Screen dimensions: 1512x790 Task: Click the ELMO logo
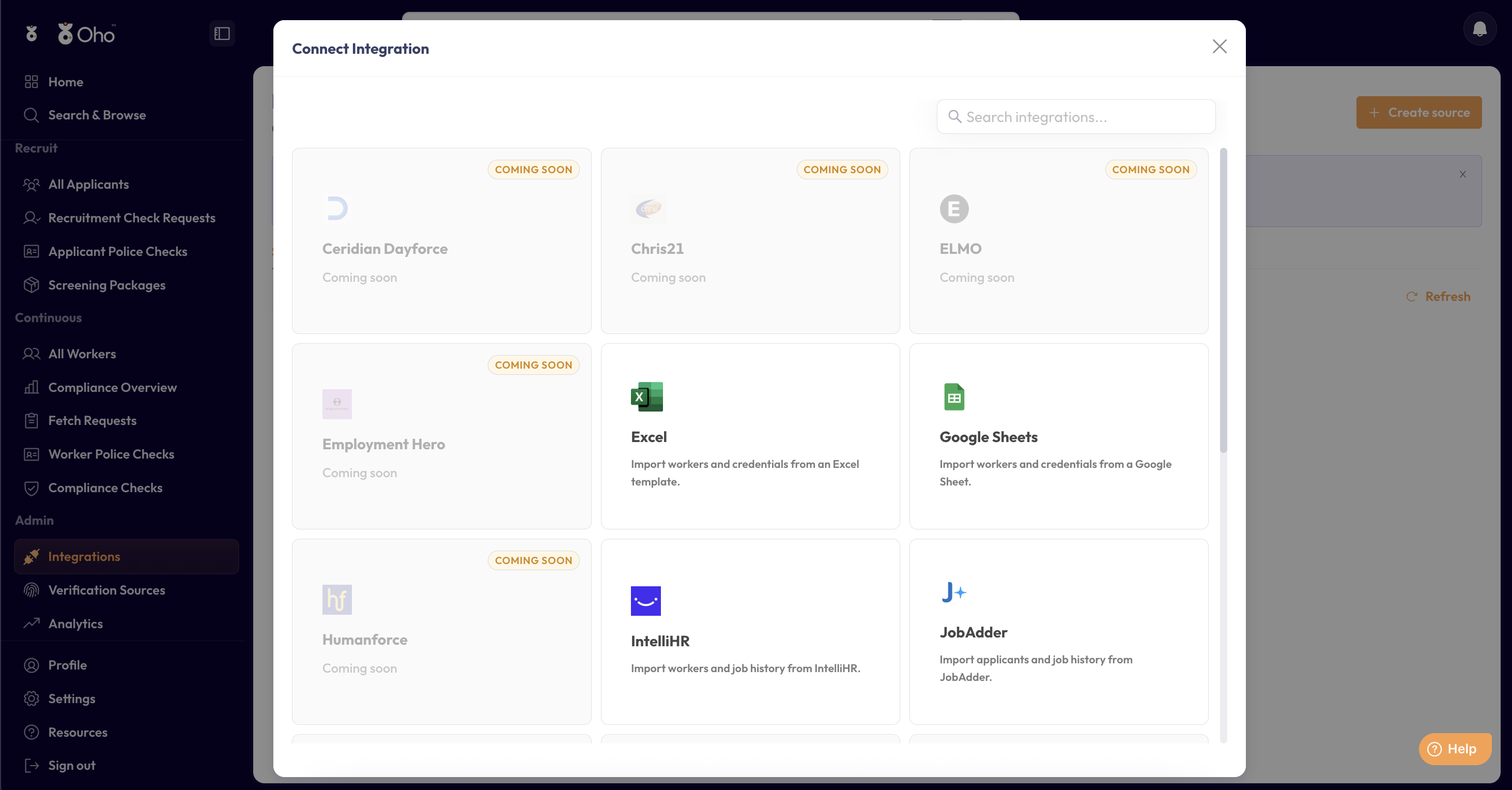(x=954, y=208)
